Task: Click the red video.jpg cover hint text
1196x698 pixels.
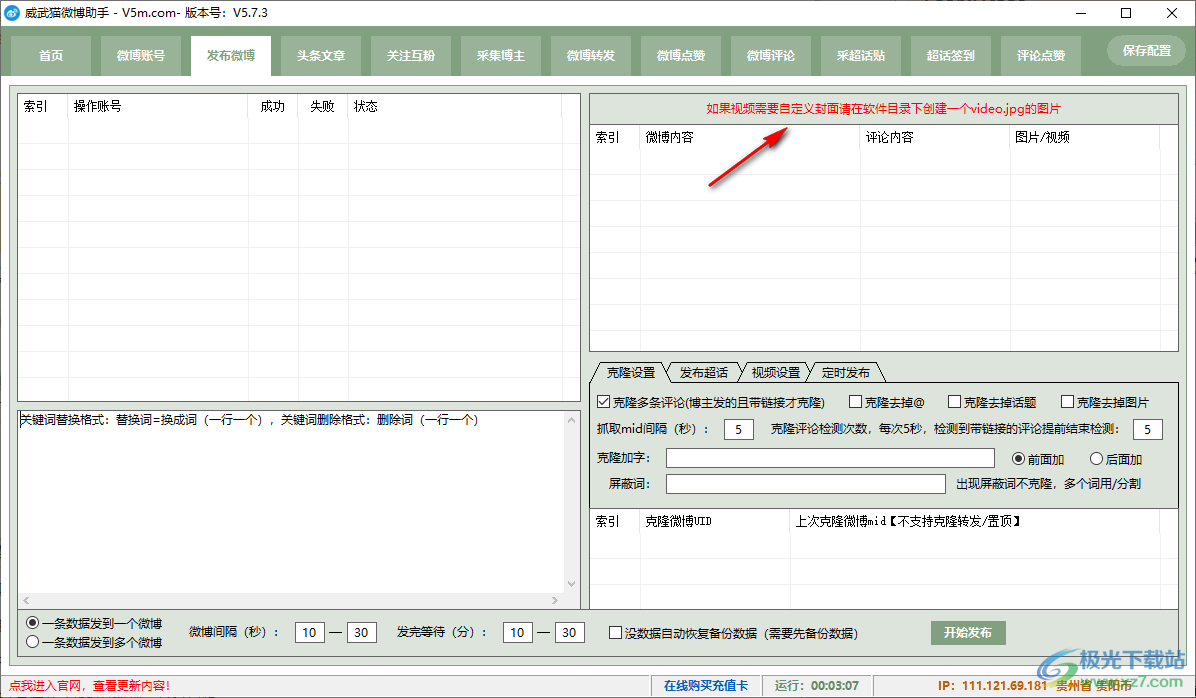Action: click(883, 108)
